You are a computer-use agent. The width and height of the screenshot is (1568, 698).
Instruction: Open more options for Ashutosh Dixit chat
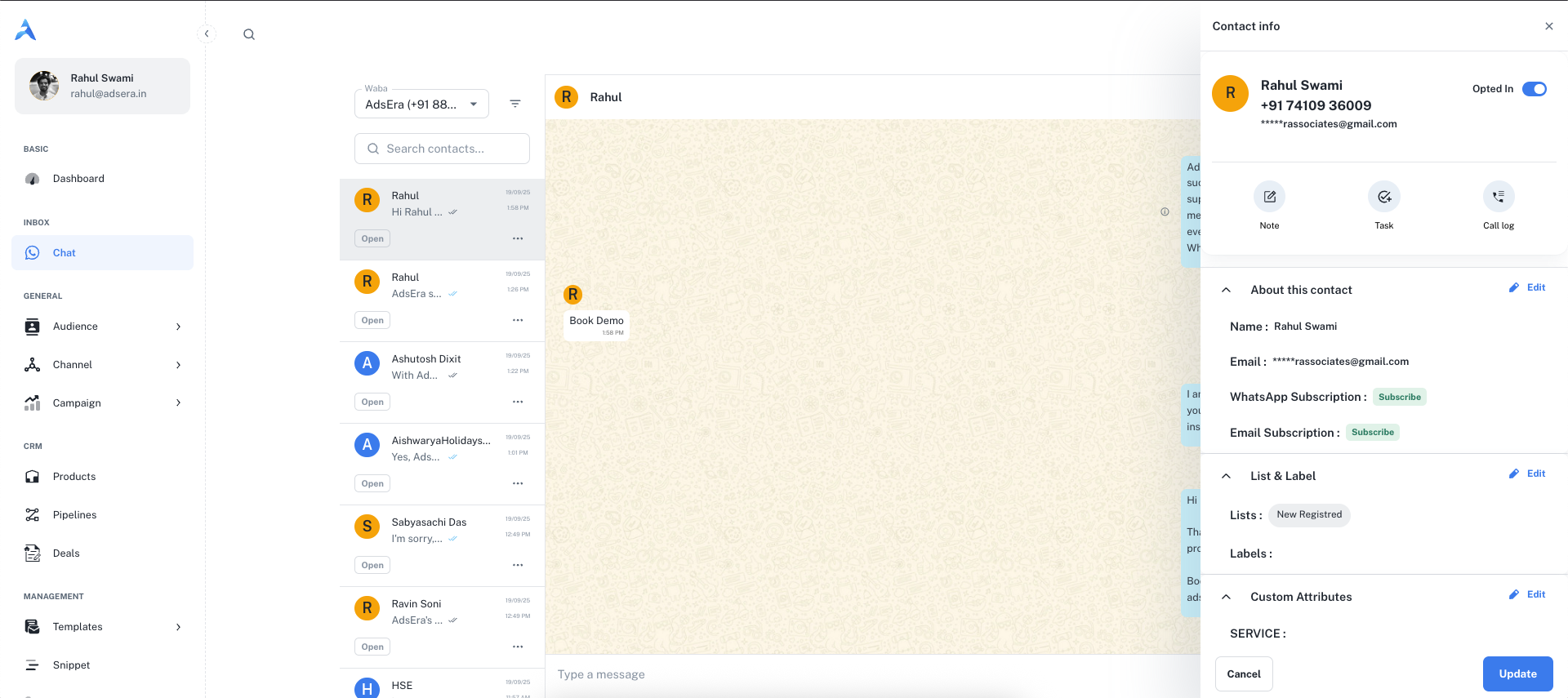(x=518, y=402)
